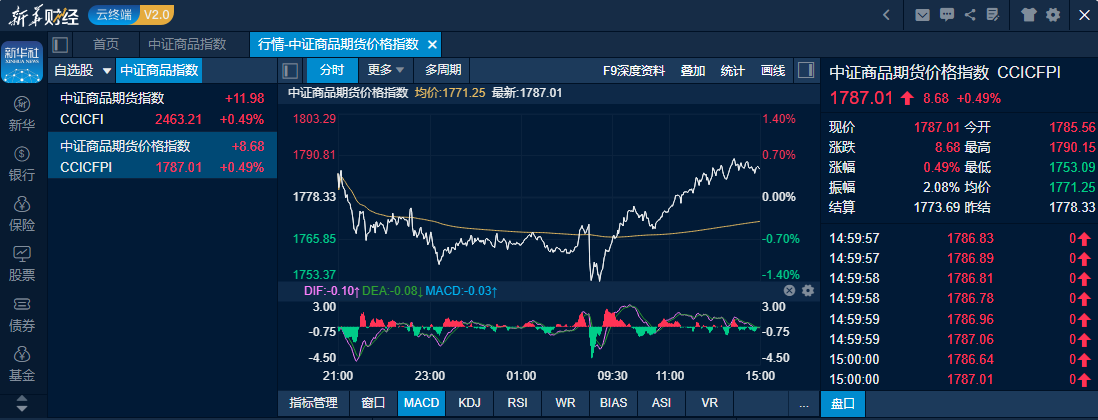This screenshot has width=1098, height=420.
Task: Select the KDJ indicator tab
Action: tap(469, 403)
